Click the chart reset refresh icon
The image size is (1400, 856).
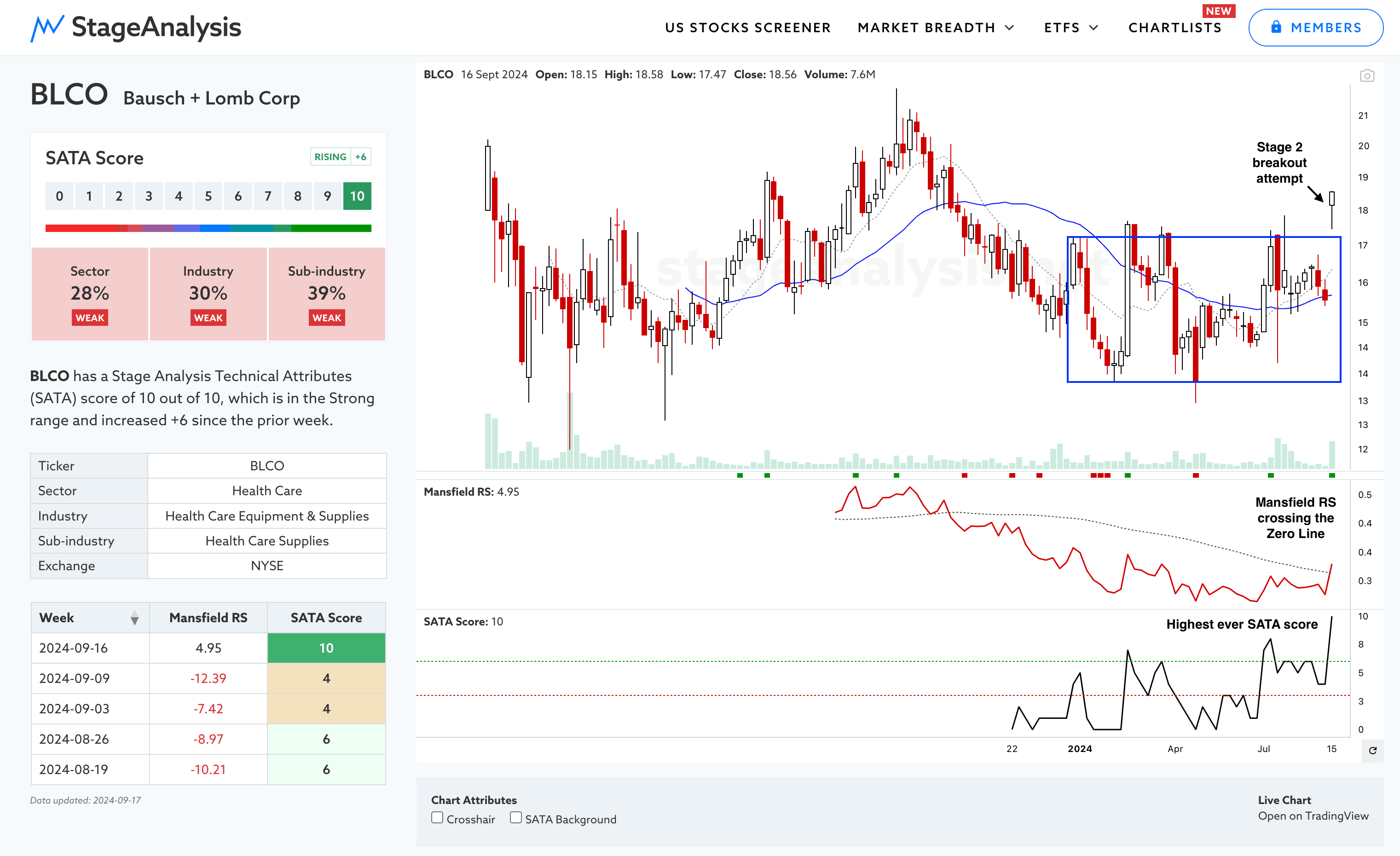point(1372,750)
